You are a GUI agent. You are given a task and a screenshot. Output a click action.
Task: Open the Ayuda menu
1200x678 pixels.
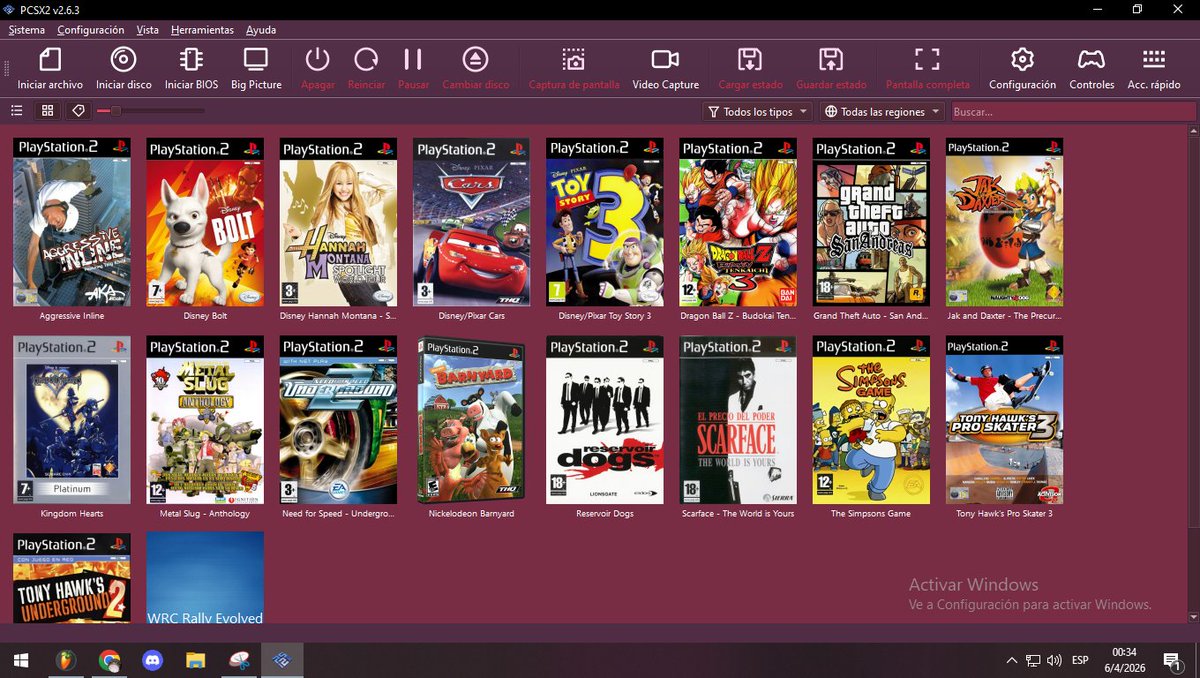pos(261,30)
